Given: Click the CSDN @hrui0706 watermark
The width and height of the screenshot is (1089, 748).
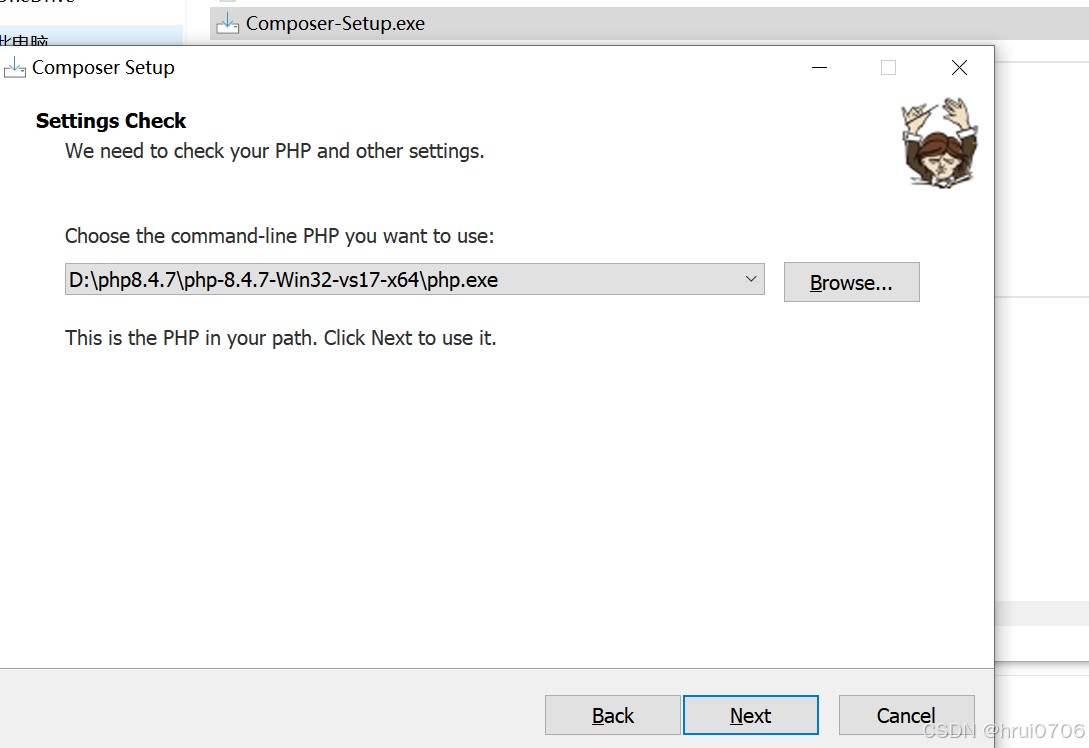Looking at the screenshot, I should tap(1004, 731).
